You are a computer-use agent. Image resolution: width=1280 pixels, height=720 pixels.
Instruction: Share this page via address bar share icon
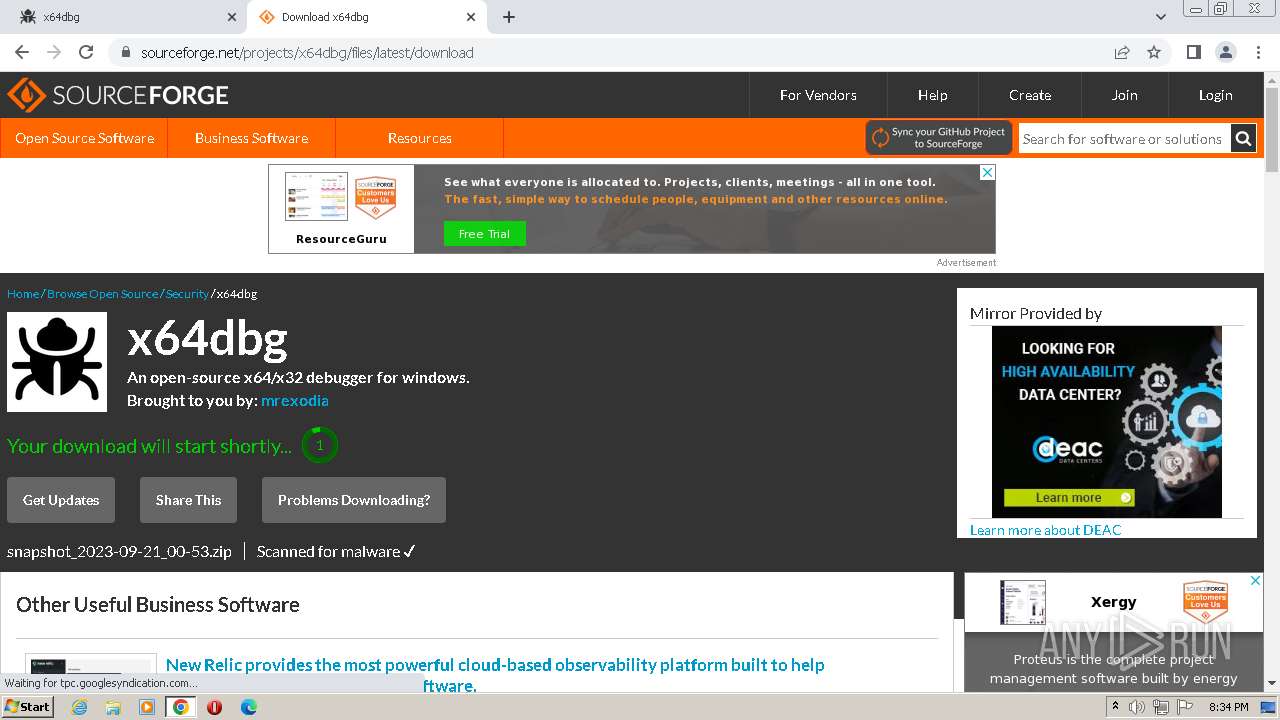[1122, 52]
